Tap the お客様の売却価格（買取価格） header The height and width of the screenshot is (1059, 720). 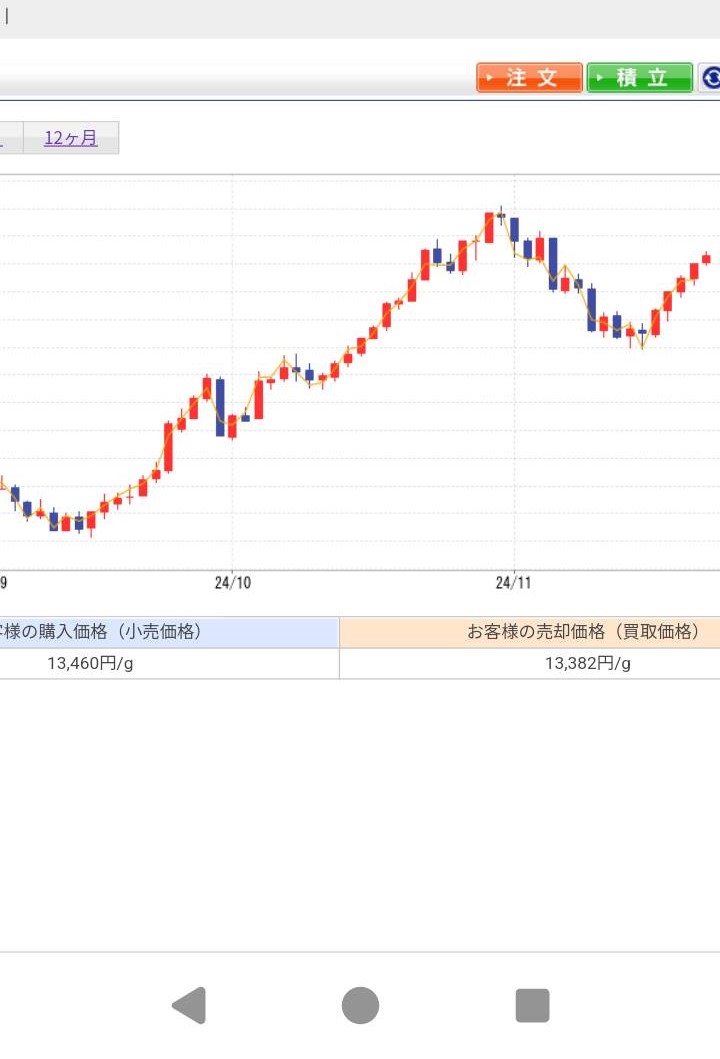(530, 632)
